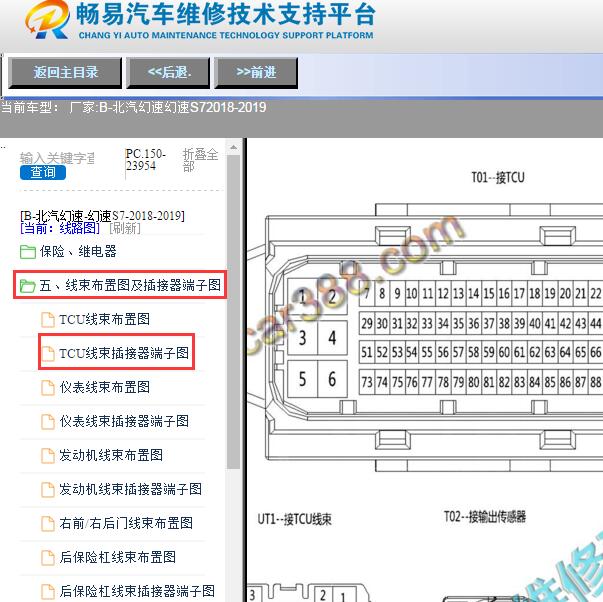Click the platform R logo icon
603x602 pixels.
(47, 20)
